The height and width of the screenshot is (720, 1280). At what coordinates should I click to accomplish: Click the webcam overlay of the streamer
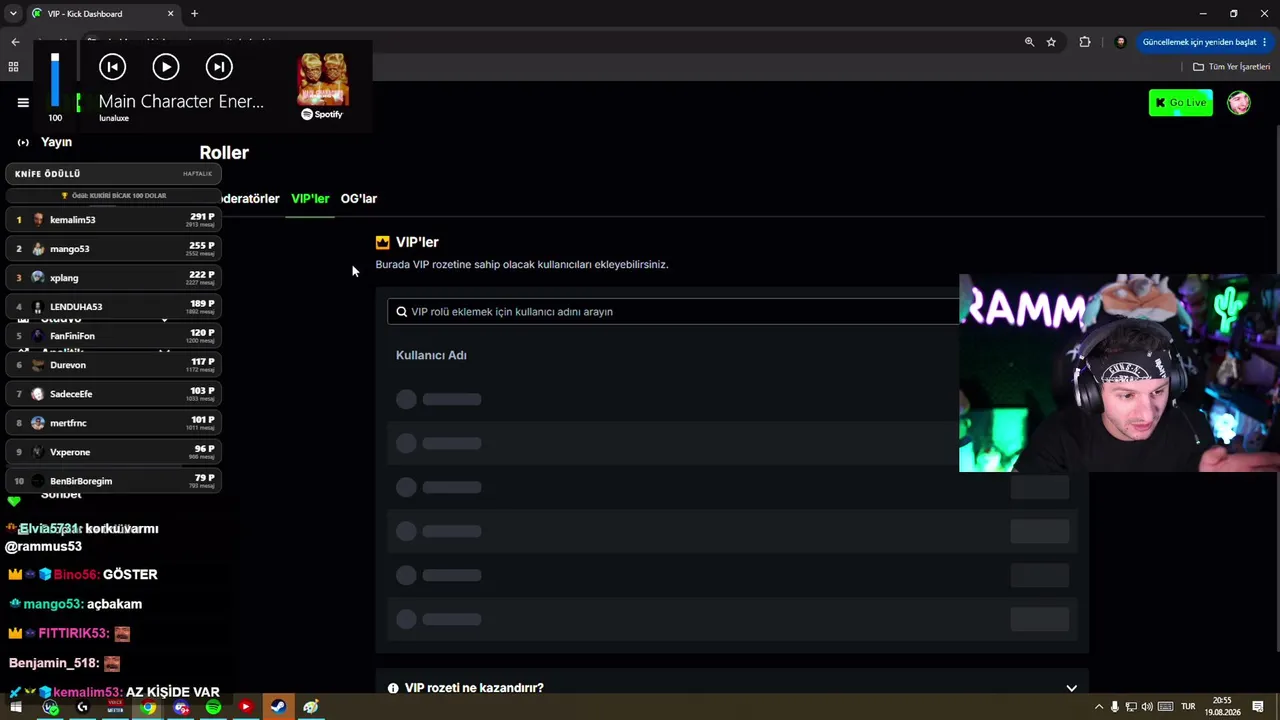pyautogui.click(x=1119, y=373)
